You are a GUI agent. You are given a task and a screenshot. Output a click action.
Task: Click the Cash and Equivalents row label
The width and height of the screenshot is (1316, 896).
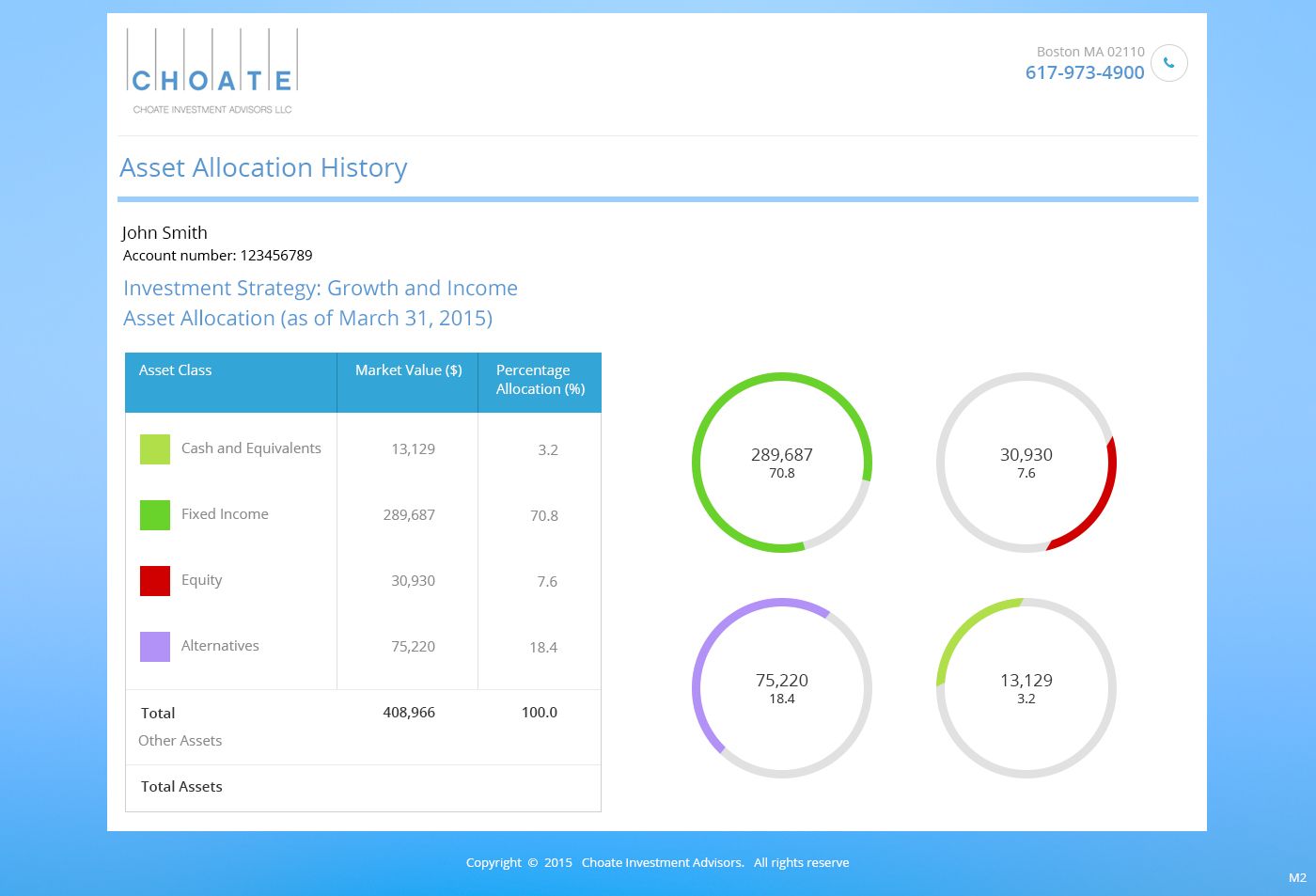[x=251, y=448]
